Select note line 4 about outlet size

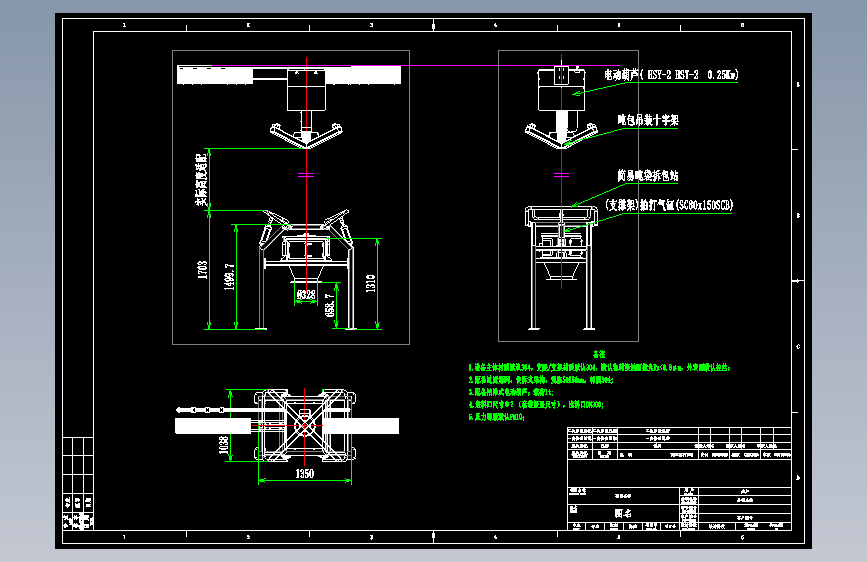[536, 405]
